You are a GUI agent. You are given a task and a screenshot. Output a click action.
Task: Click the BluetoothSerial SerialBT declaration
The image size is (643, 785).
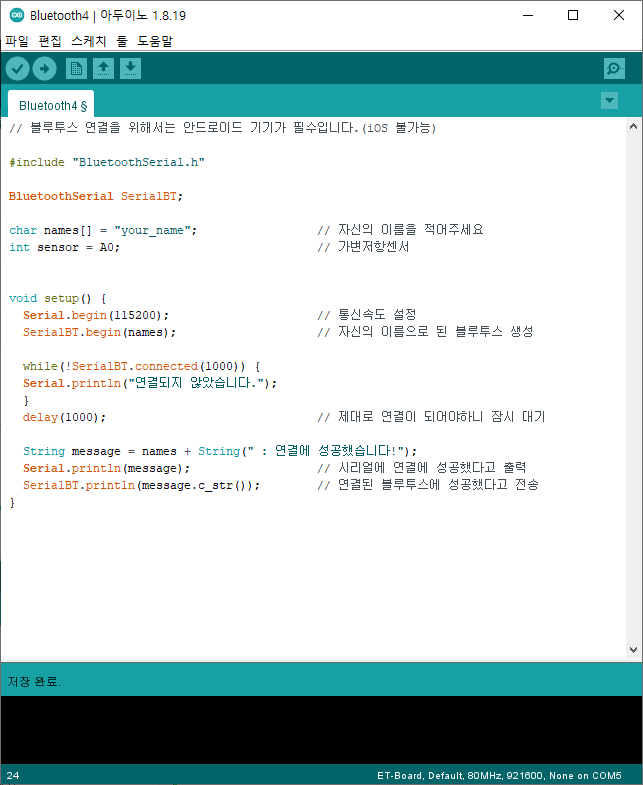96,196
